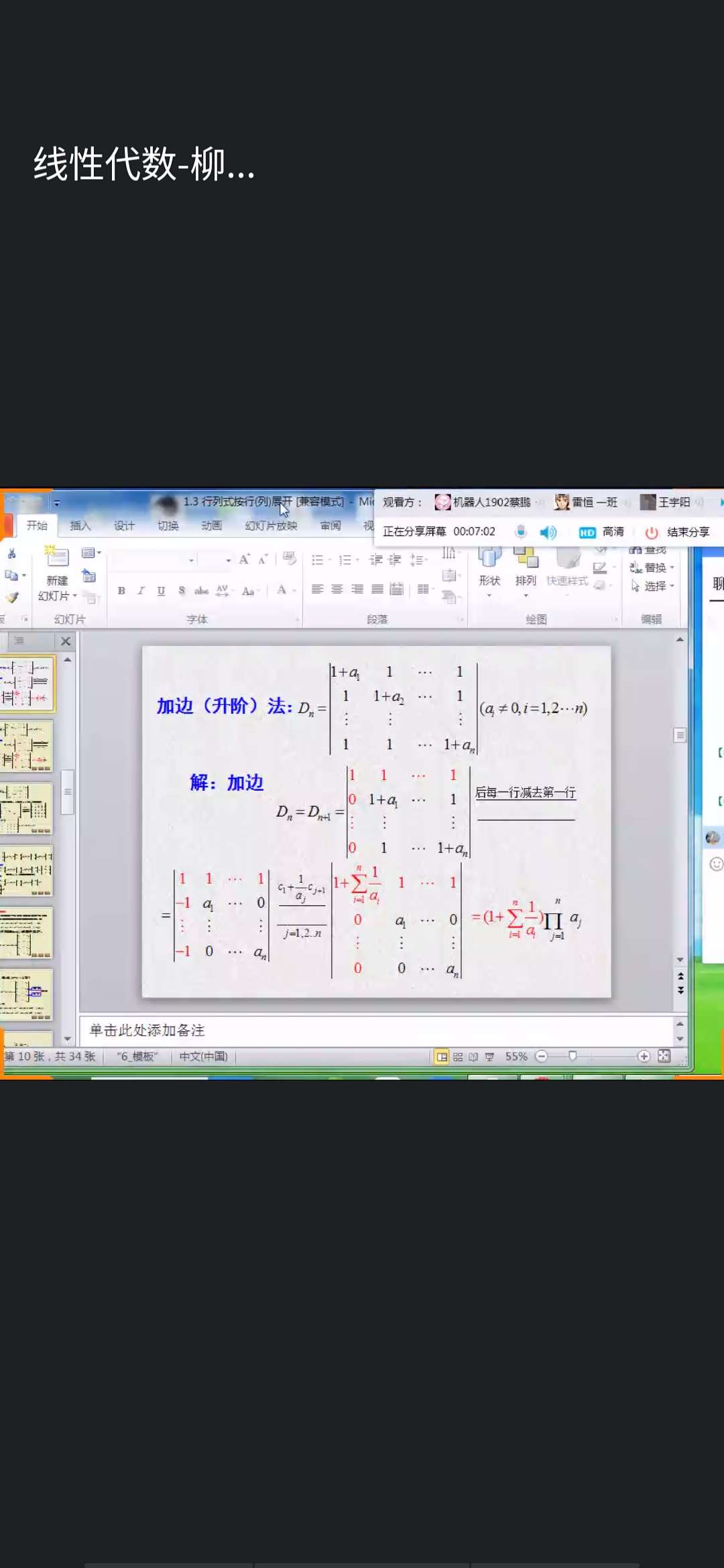Switch to Slide Sorter view icon

point(458,1057)
